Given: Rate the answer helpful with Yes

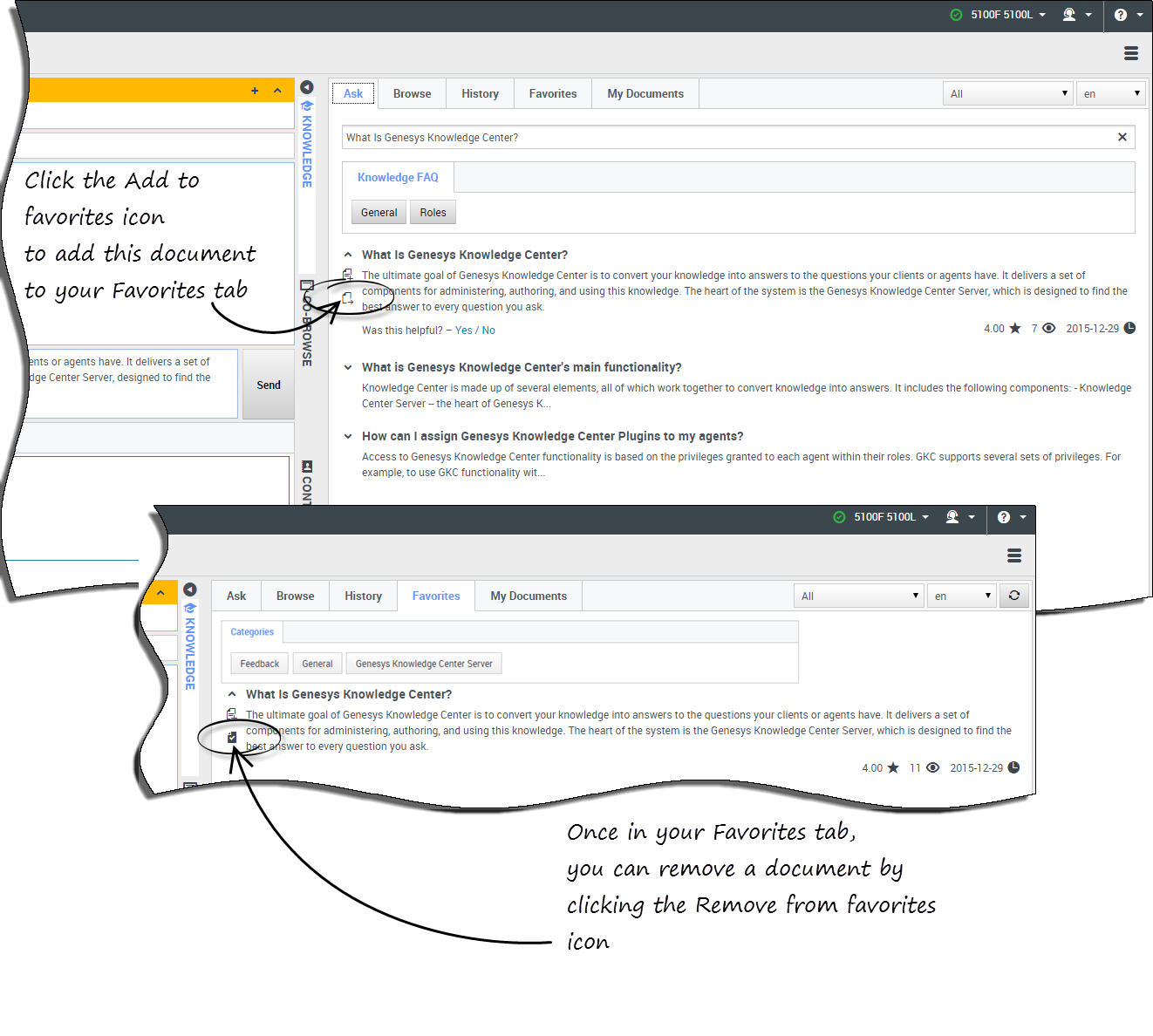Looking at the screenshot, I should [x=463, y=331].
